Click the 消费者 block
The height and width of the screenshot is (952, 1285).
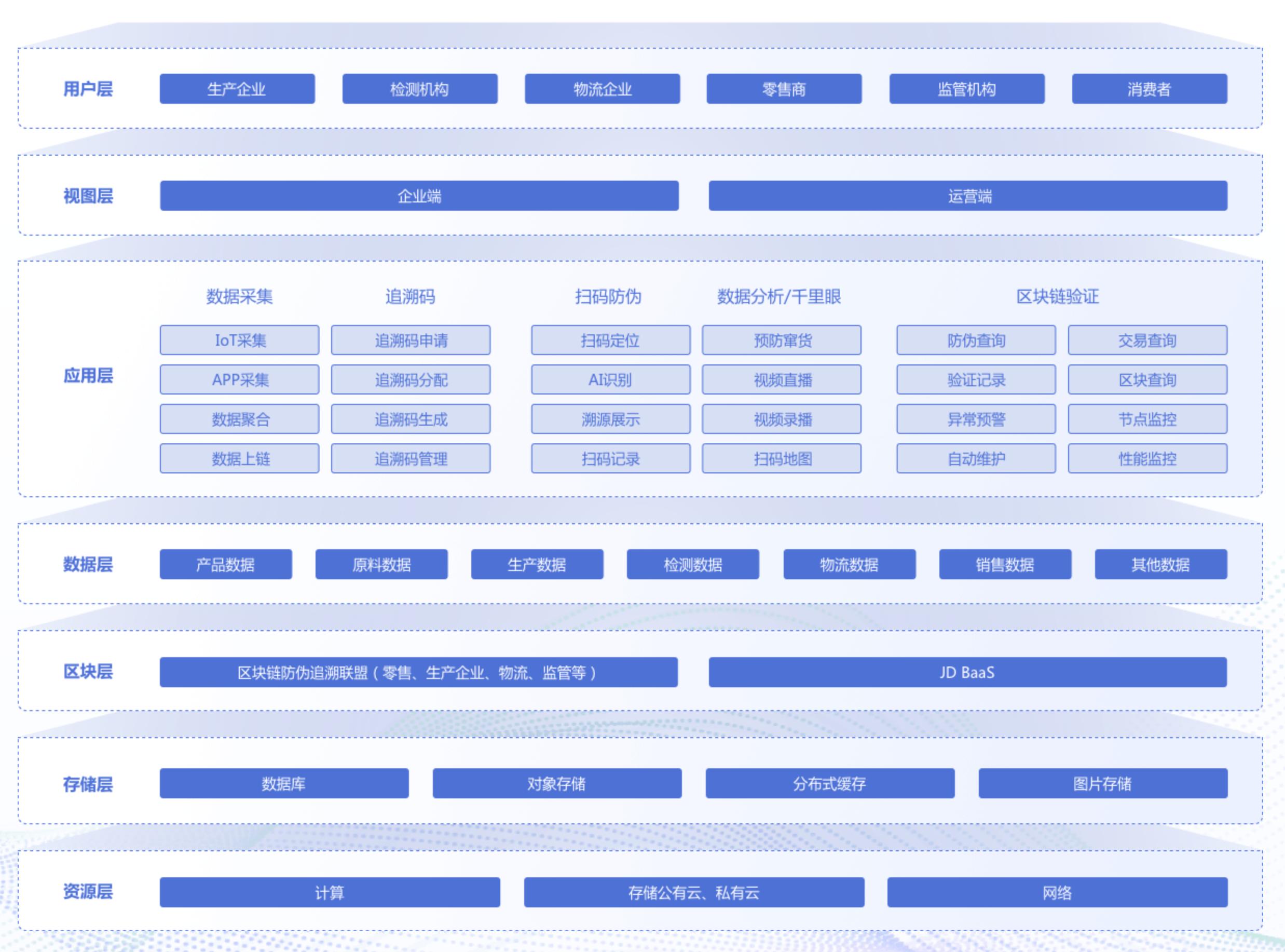point(1149,89)
